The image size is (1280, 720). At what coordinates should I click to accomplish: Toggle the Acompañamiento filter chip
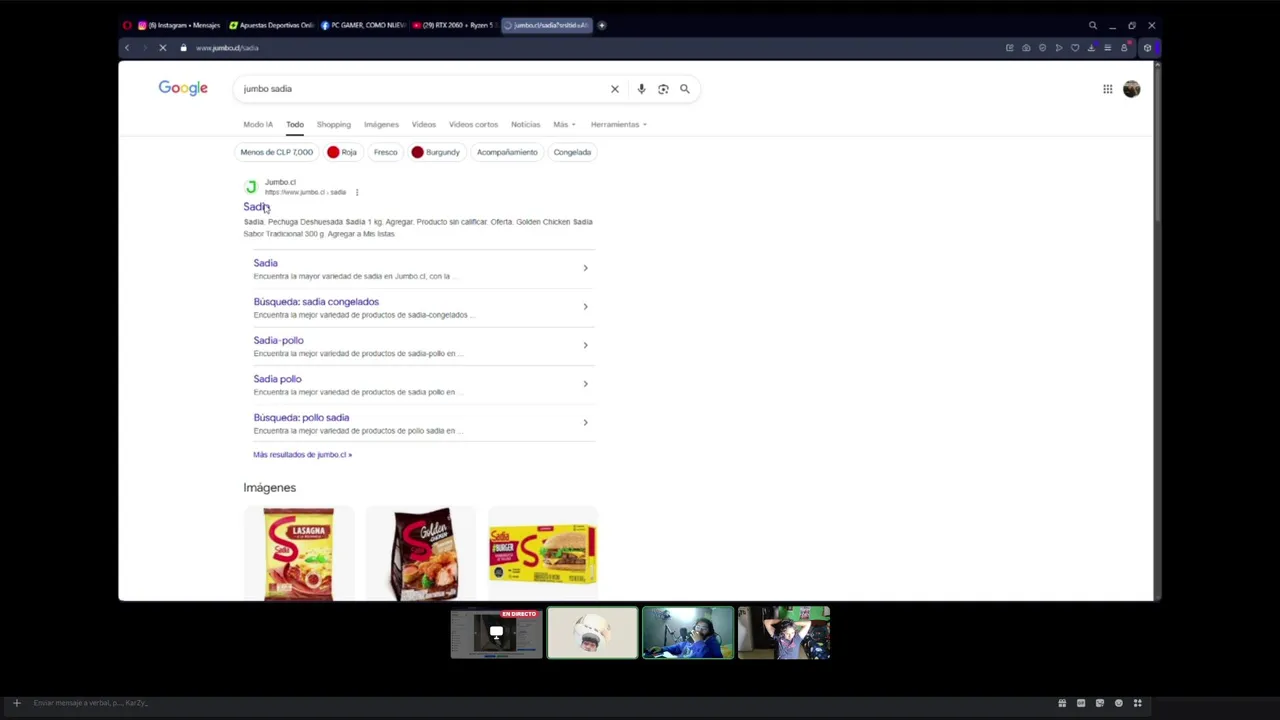[x=507, y=152]
